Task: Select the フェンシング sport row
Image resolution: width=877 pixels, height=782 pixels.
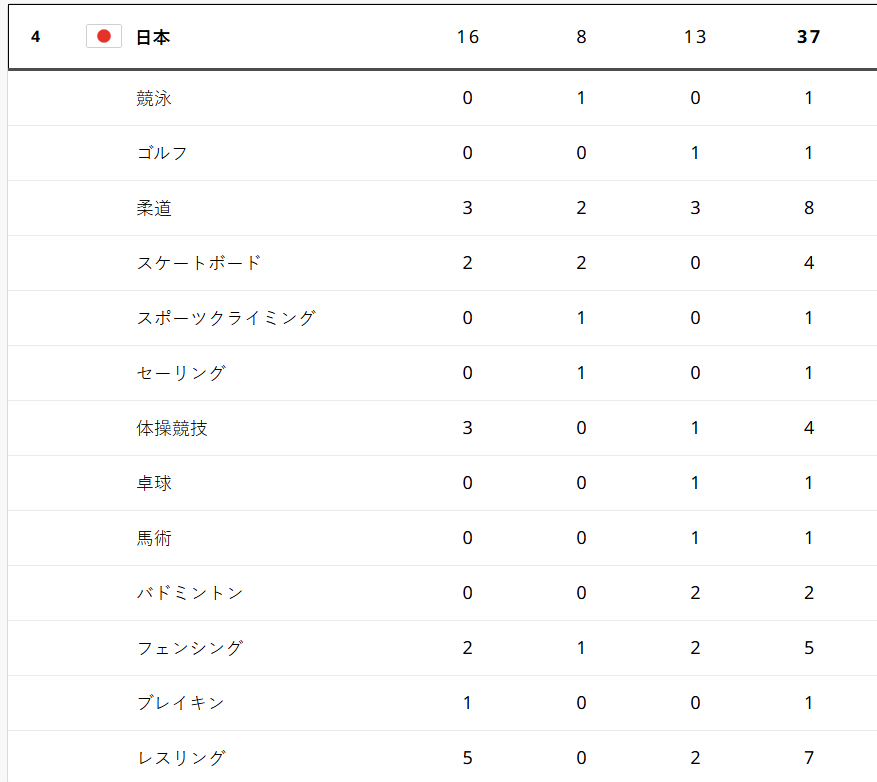Action: [x=190, y=648]
